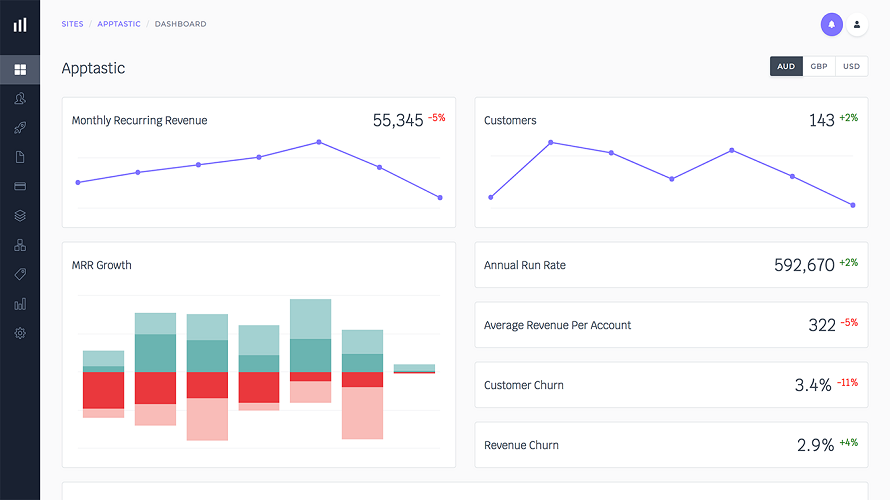Open the bar chart reports icon in sidebar
This screenshot has height=500, width=890.
click(20, 304)
